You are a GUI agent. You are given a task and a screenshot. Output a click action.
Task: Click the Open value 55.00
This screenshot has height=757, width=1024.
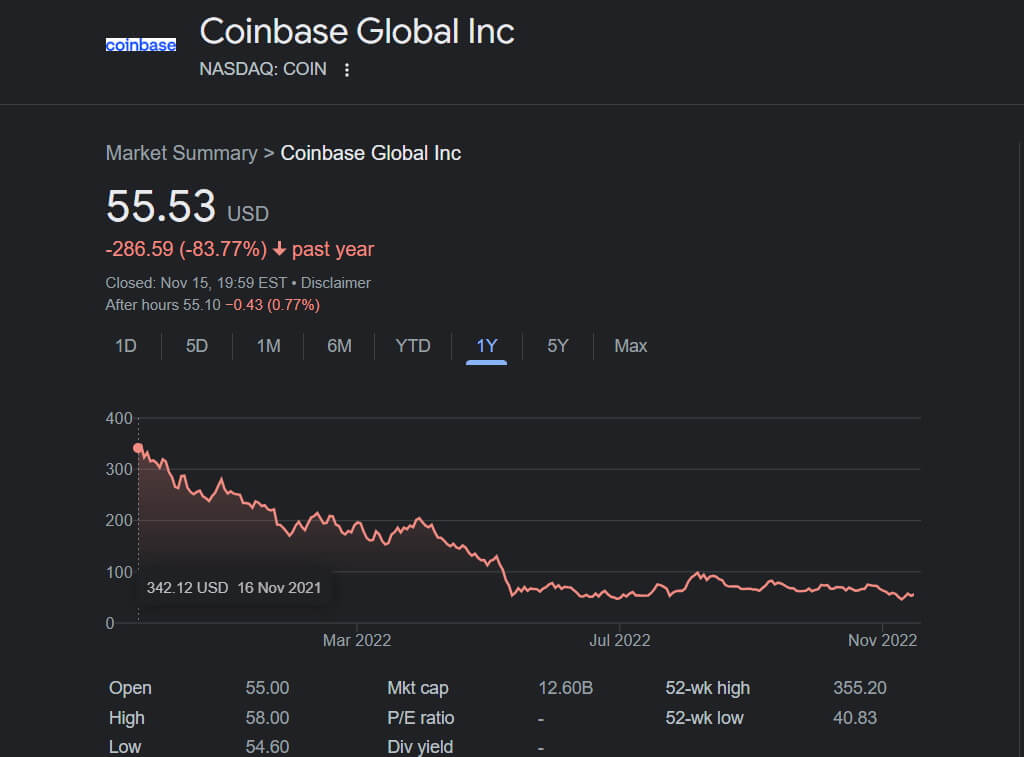pos(267,688)
